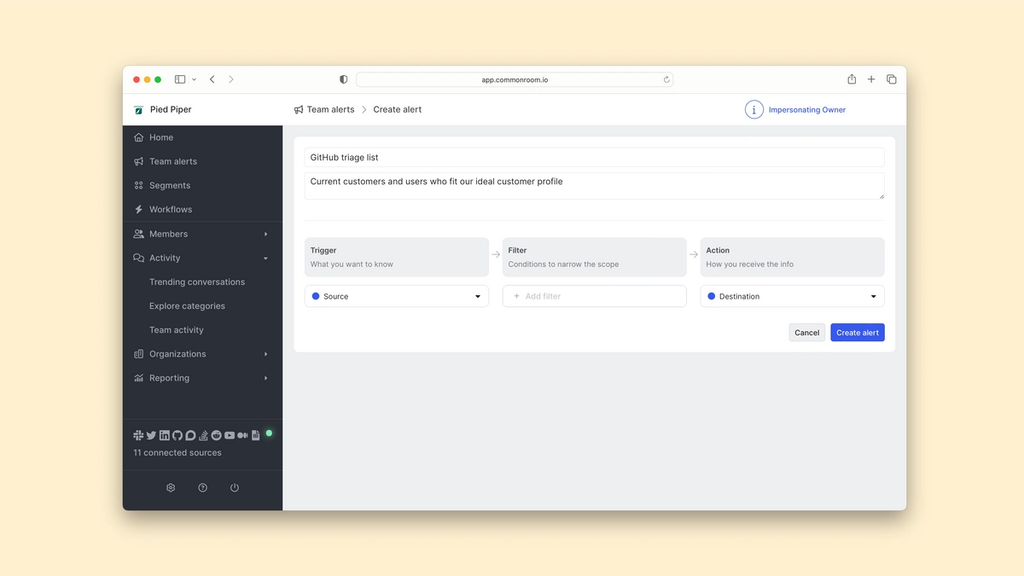The height and width of the screenshot is (576, 1024).
Task: Click the Pied Piper workspace name
Action: coord(170,110)
